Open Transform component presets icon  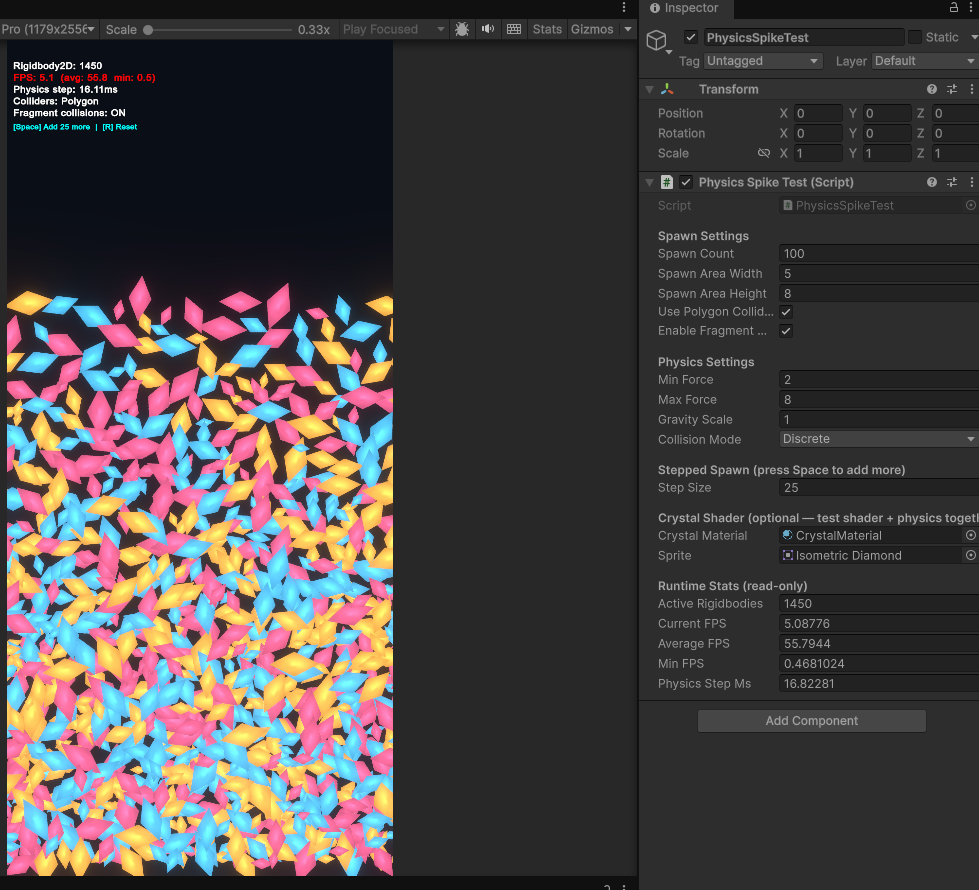[952, 89]
